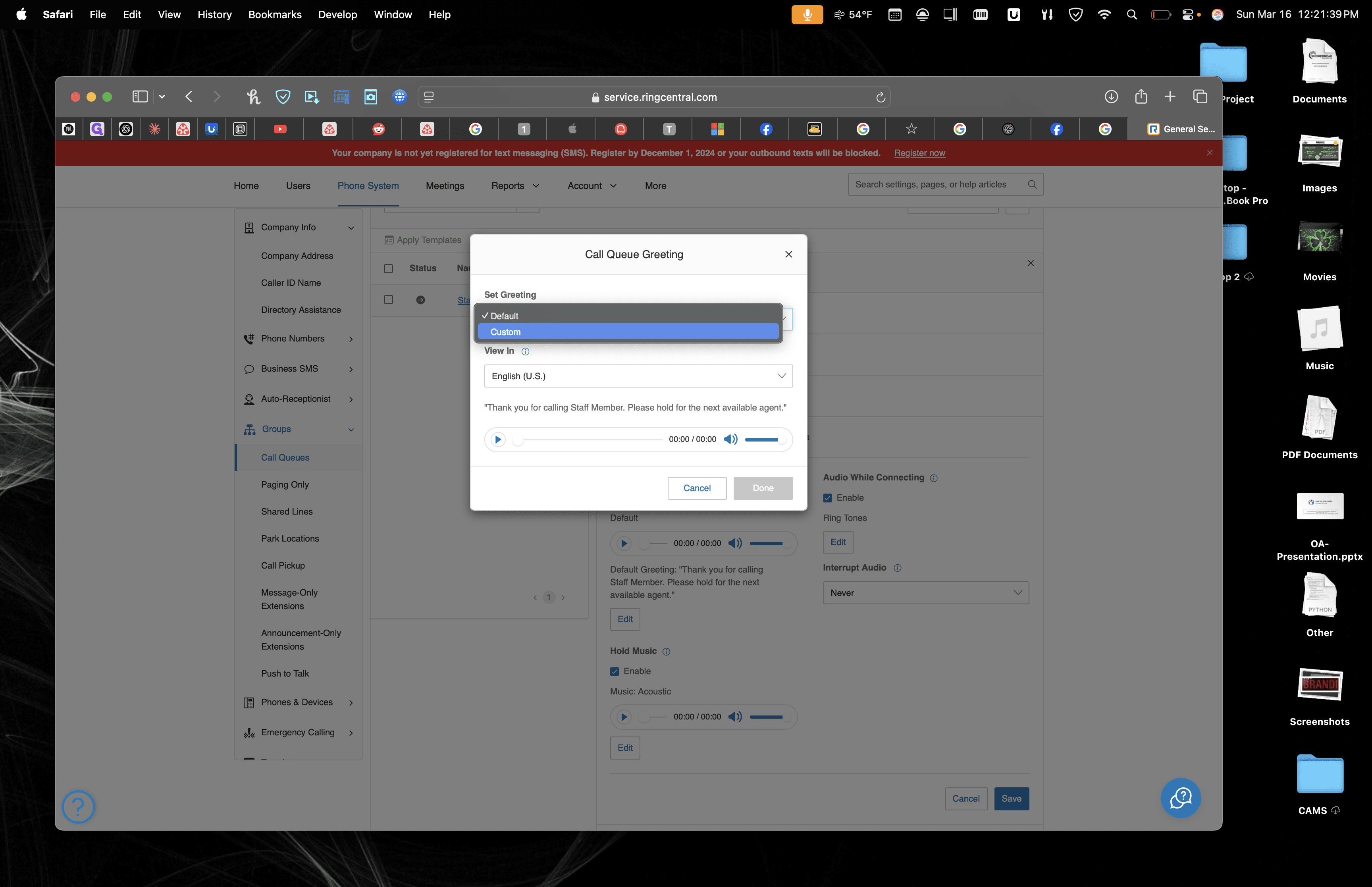Open Safari tab overview icon
1372x887 pixels.
tap(1200, 97)
